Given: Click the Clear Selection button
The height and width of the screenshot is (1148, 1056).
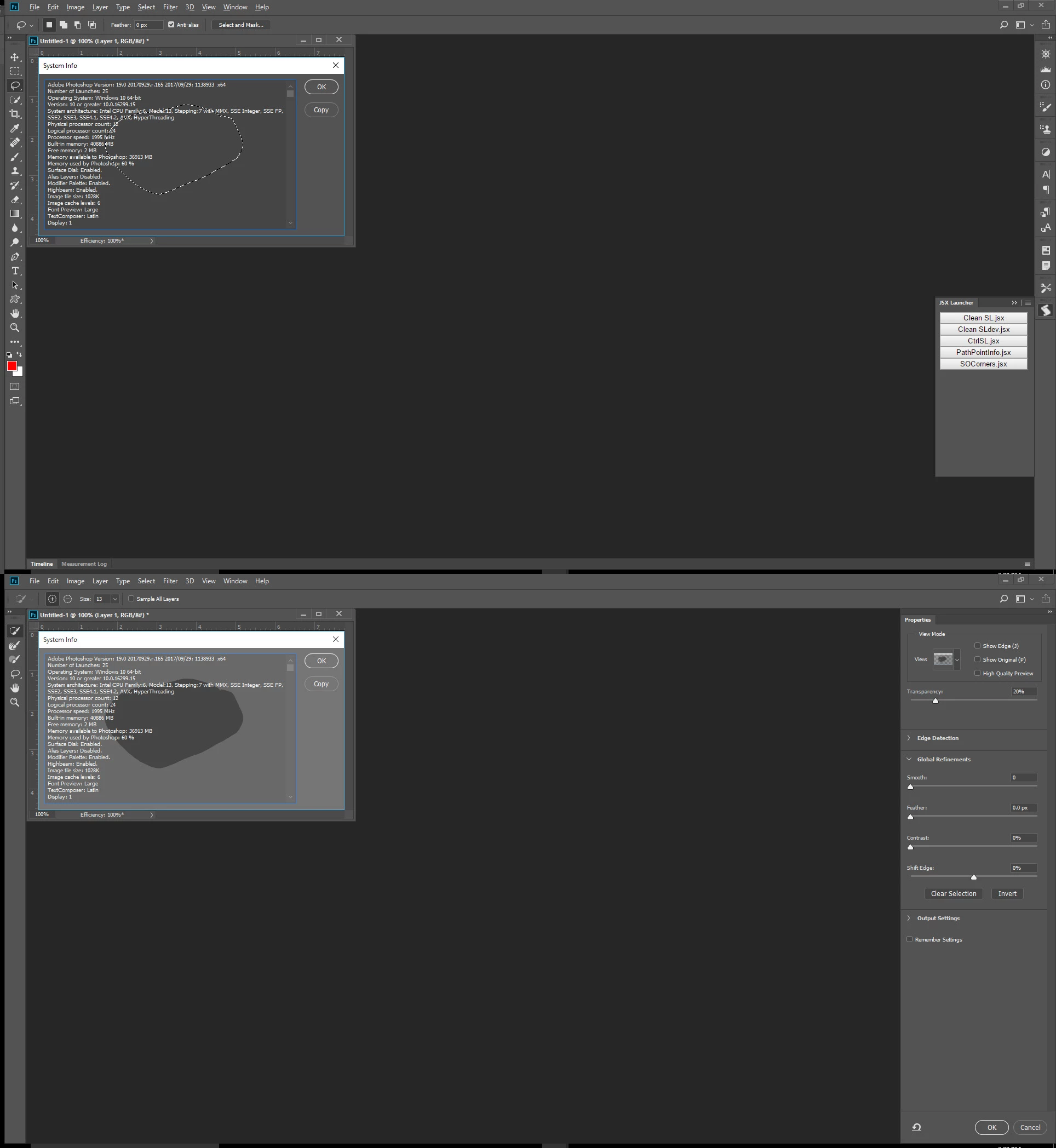Looking at the screenshot, I should [953, 893].
